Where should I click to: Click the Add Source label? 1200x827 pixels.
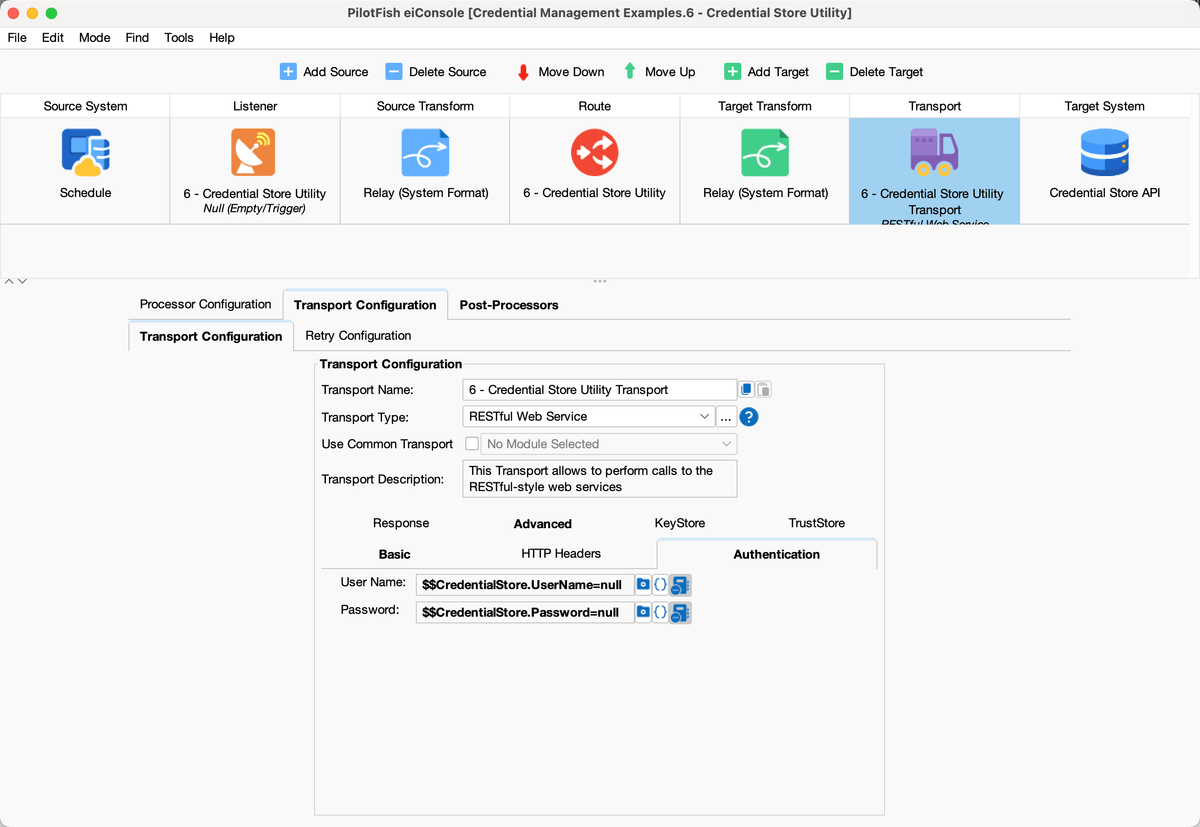[x=336, y=72]
